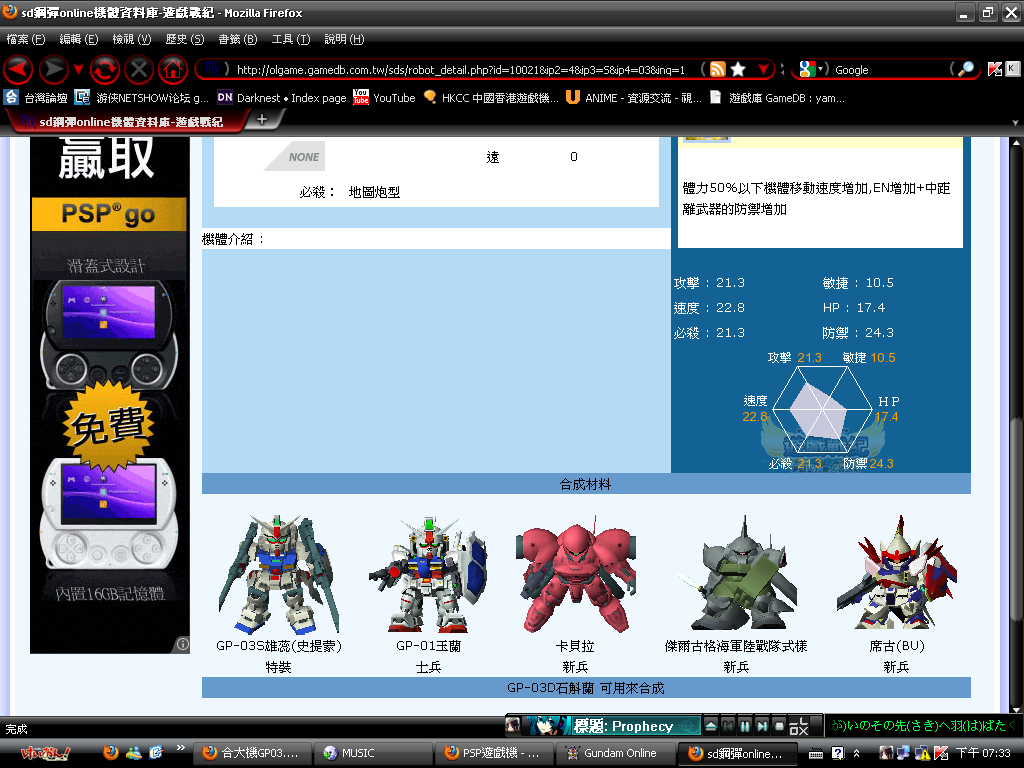Screen dimensions: 1024x768
Task: Open the YouTube bookmark link
Action: [x=384, y=98]
